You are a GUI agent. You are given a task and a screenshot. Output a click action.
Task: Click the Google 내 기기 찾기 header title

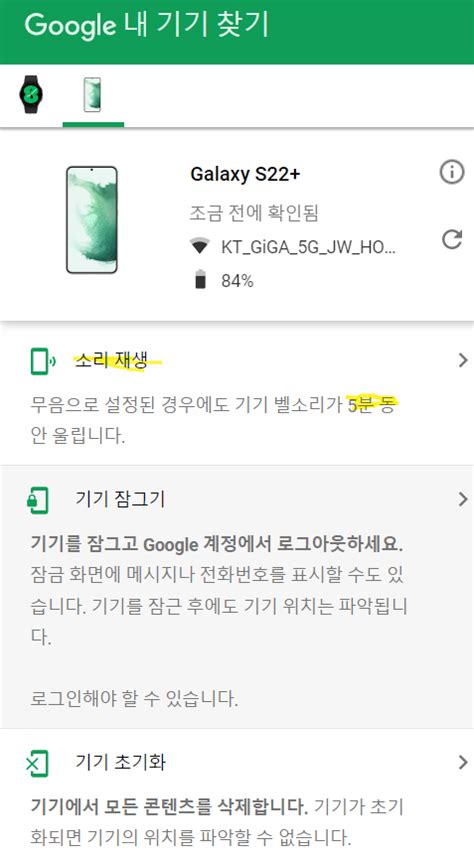point(147,26)
